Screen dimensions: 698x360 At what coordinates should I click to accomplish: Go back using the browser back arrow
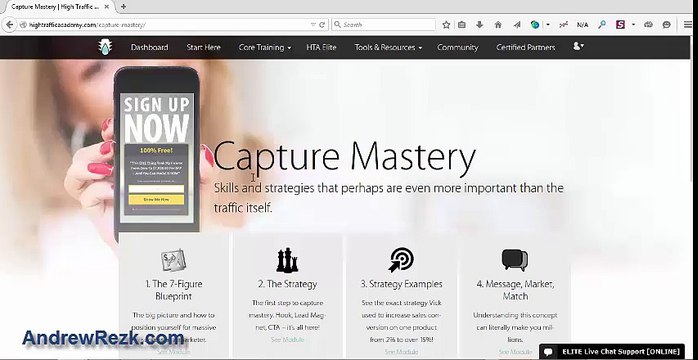coord(9,25)
